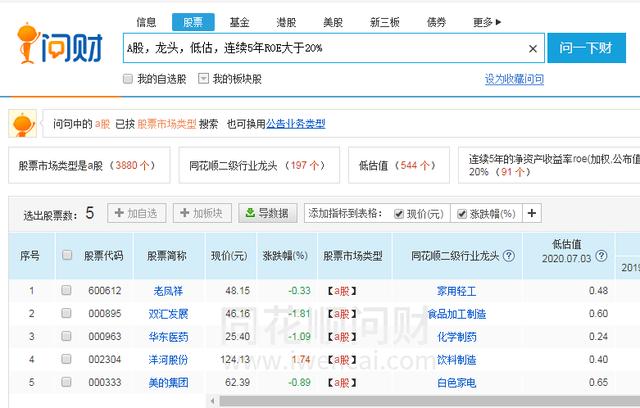Toggle 我的自选股 checkbox

128,79
